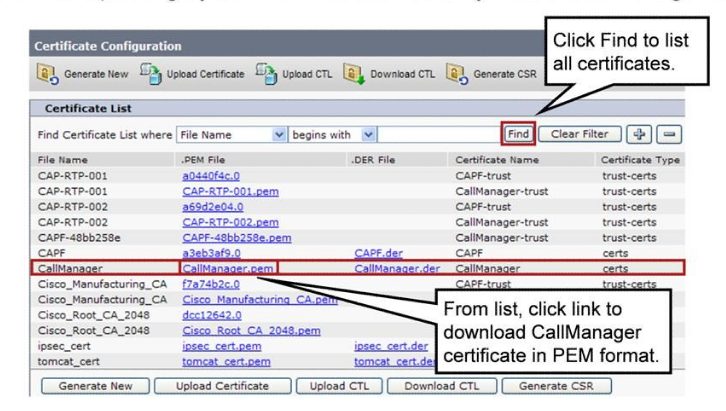Download the CAPF.der file
The image size is (726, 411).
click(378, 253)
